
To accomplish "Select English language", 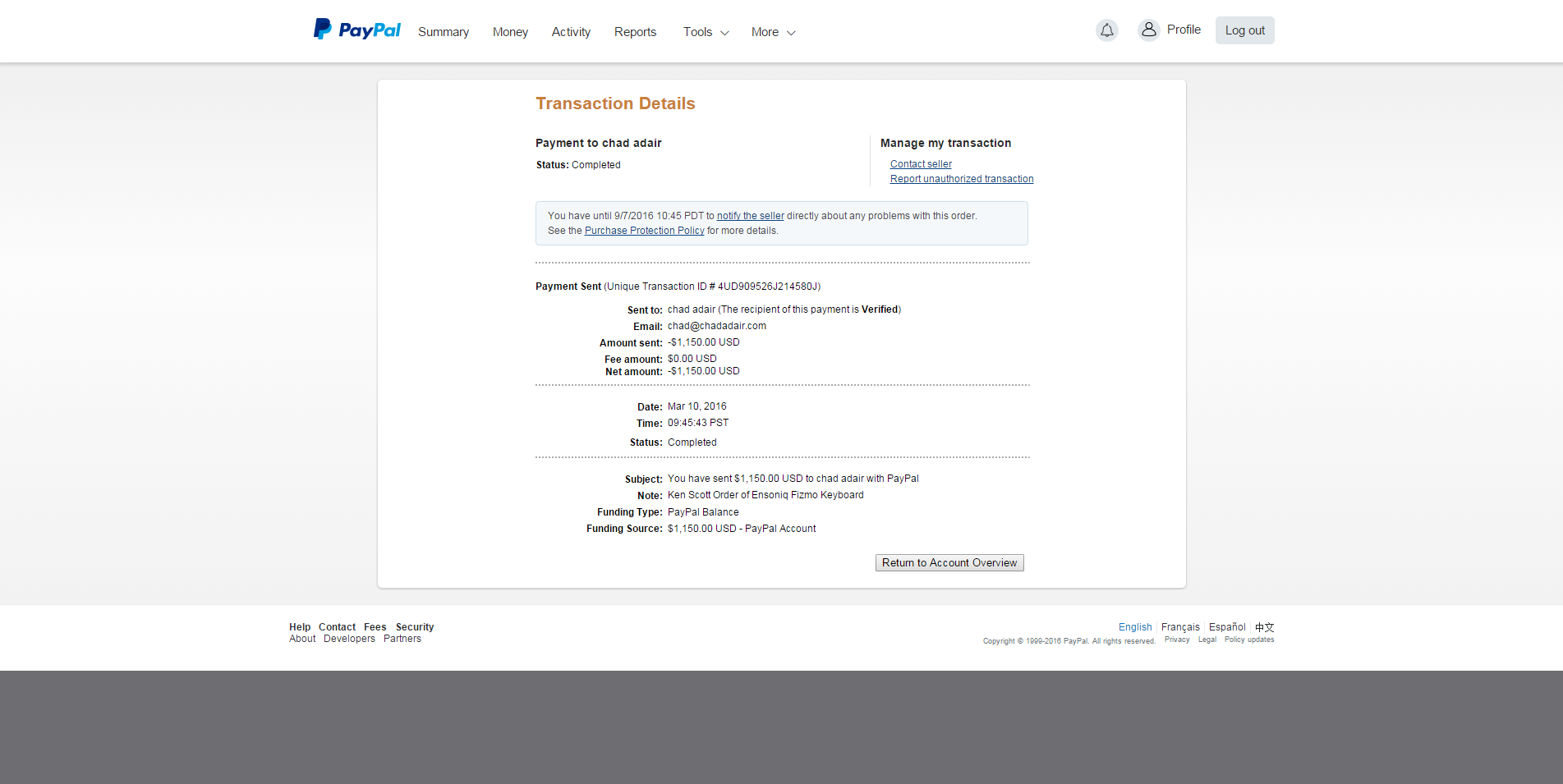I will (1135, 627).
